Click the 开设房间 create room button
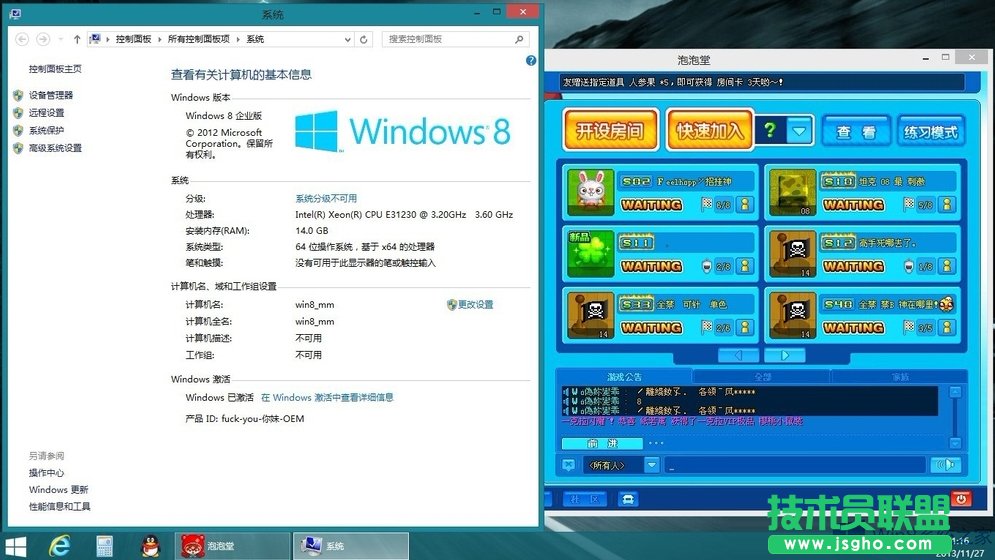Viewport: 995px width, 560px height. pyautogui.click(x=610, y=130)
